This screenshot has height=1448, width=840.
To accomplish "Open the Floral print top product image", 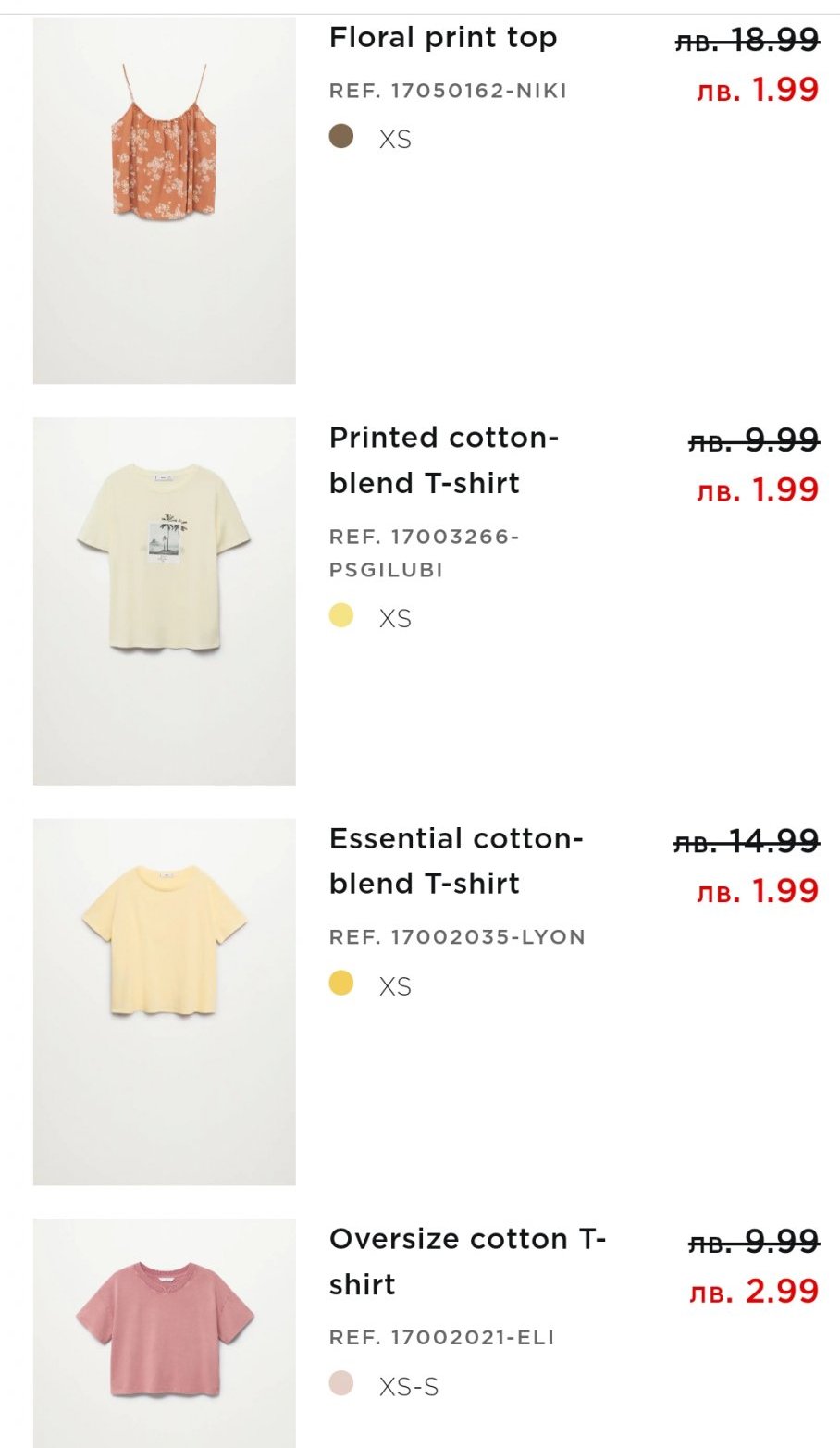I will pyautogui.click(x=164, y=200).
